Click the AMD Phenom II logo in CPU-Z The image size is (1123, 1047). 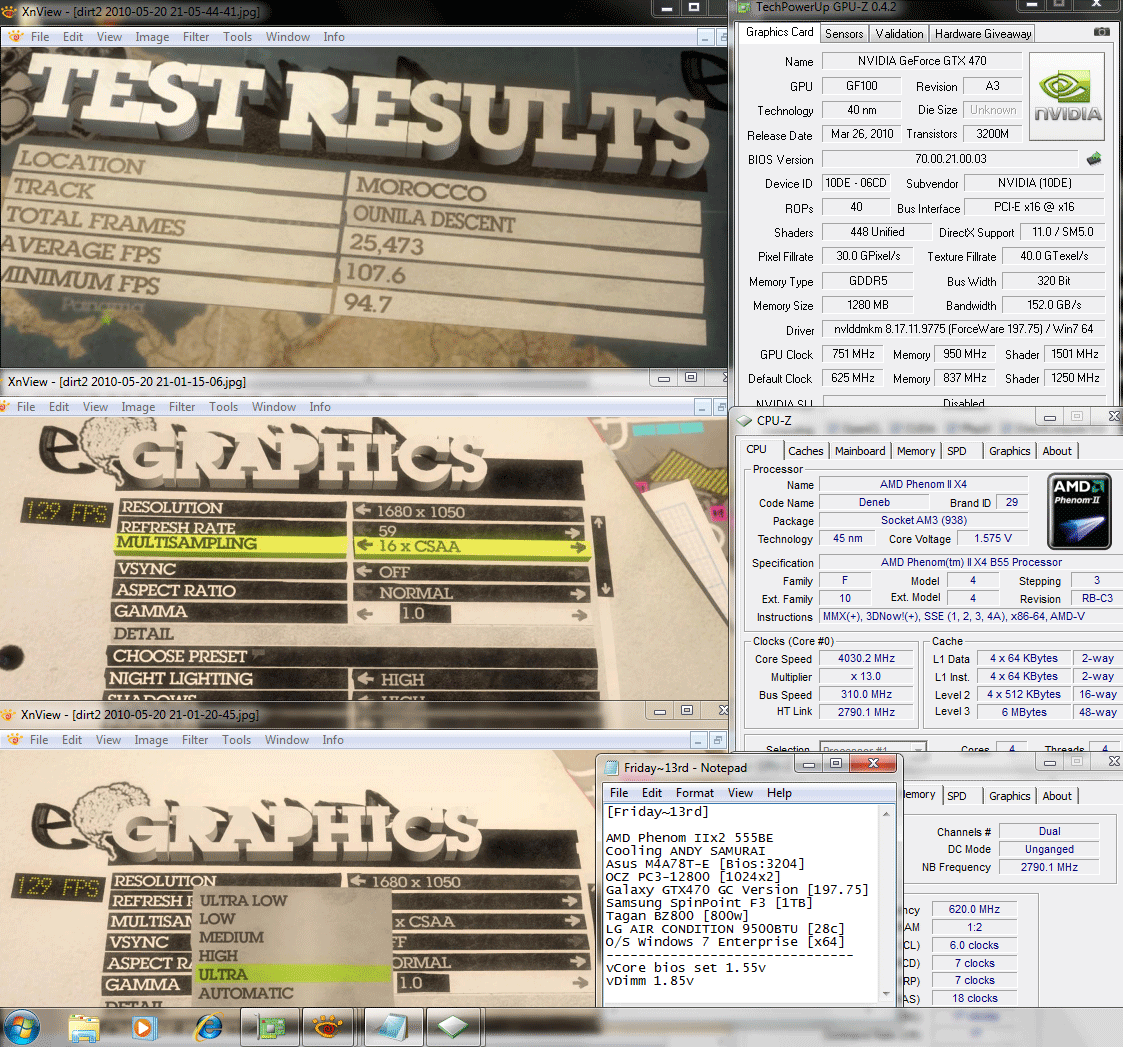click(x=1079, y=511)
